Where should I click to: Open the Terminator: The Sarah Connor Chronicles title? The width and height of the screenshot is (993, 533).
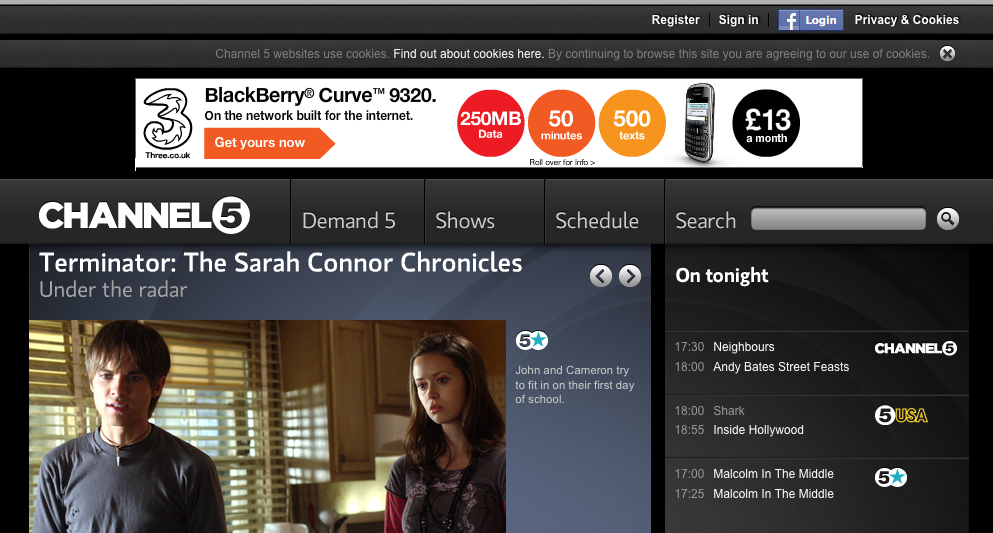pyautogui.click(x=281, y=263)
